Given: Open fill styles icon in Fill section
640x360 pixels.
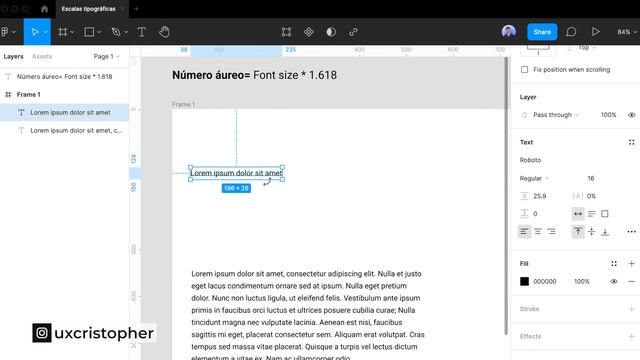Looking at the screenshot, I should coord(614,264).
